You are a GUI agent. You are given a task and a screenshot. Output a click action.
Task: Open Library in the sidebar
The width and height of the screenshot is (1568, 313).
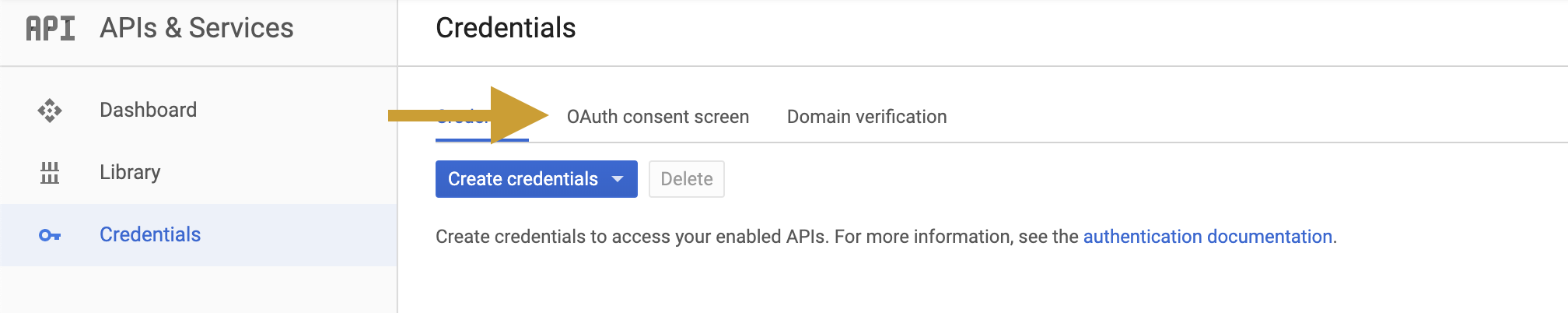click(130, 172)
